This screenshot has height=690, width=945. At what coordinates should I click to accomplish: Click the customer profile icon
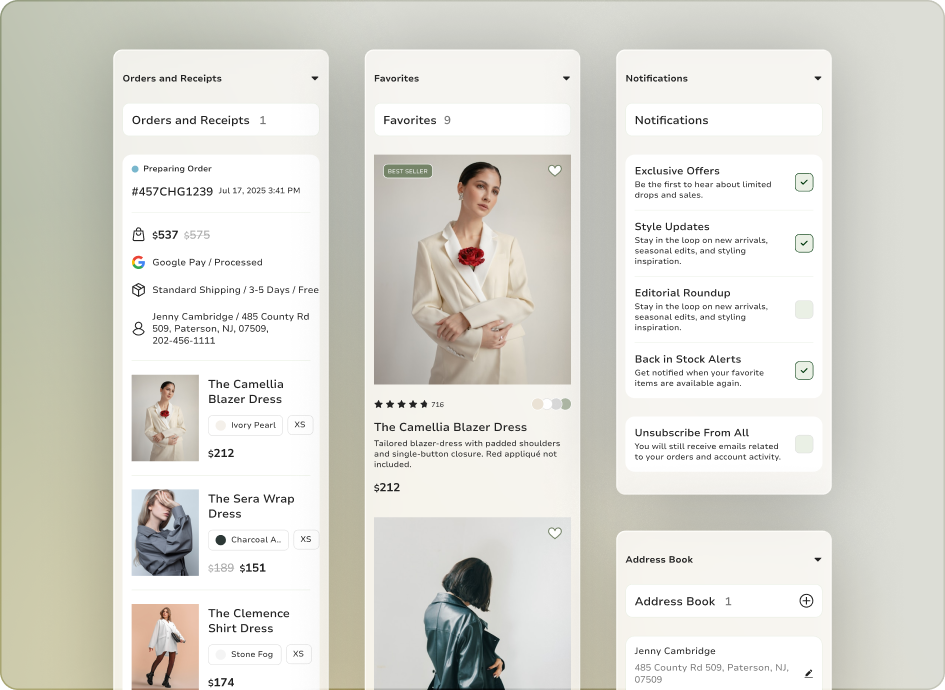pyautogui.click(x=138, y=328)
